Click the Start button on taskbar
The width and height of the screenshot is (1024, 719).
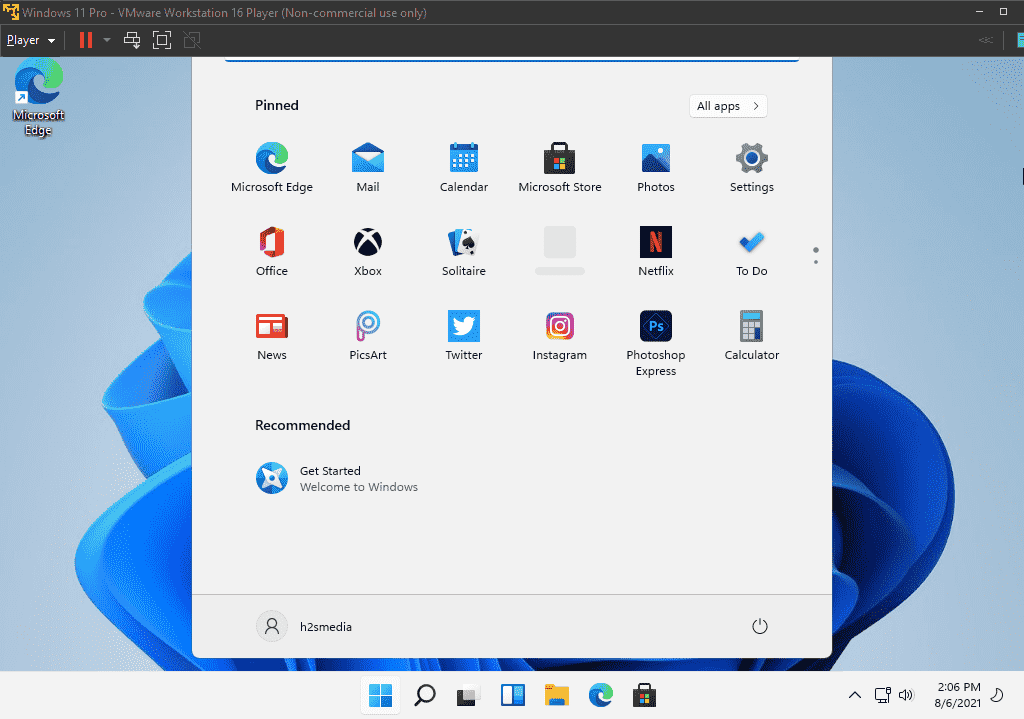click(x=380, y=695)
